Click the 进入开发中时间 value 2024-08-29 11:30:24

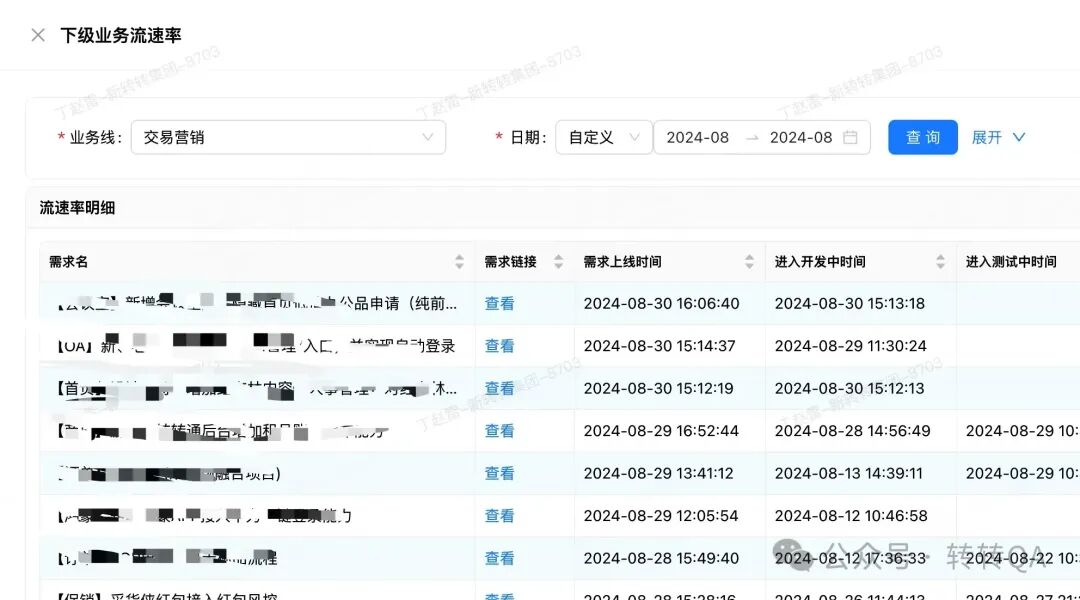[x=851, y=346]
